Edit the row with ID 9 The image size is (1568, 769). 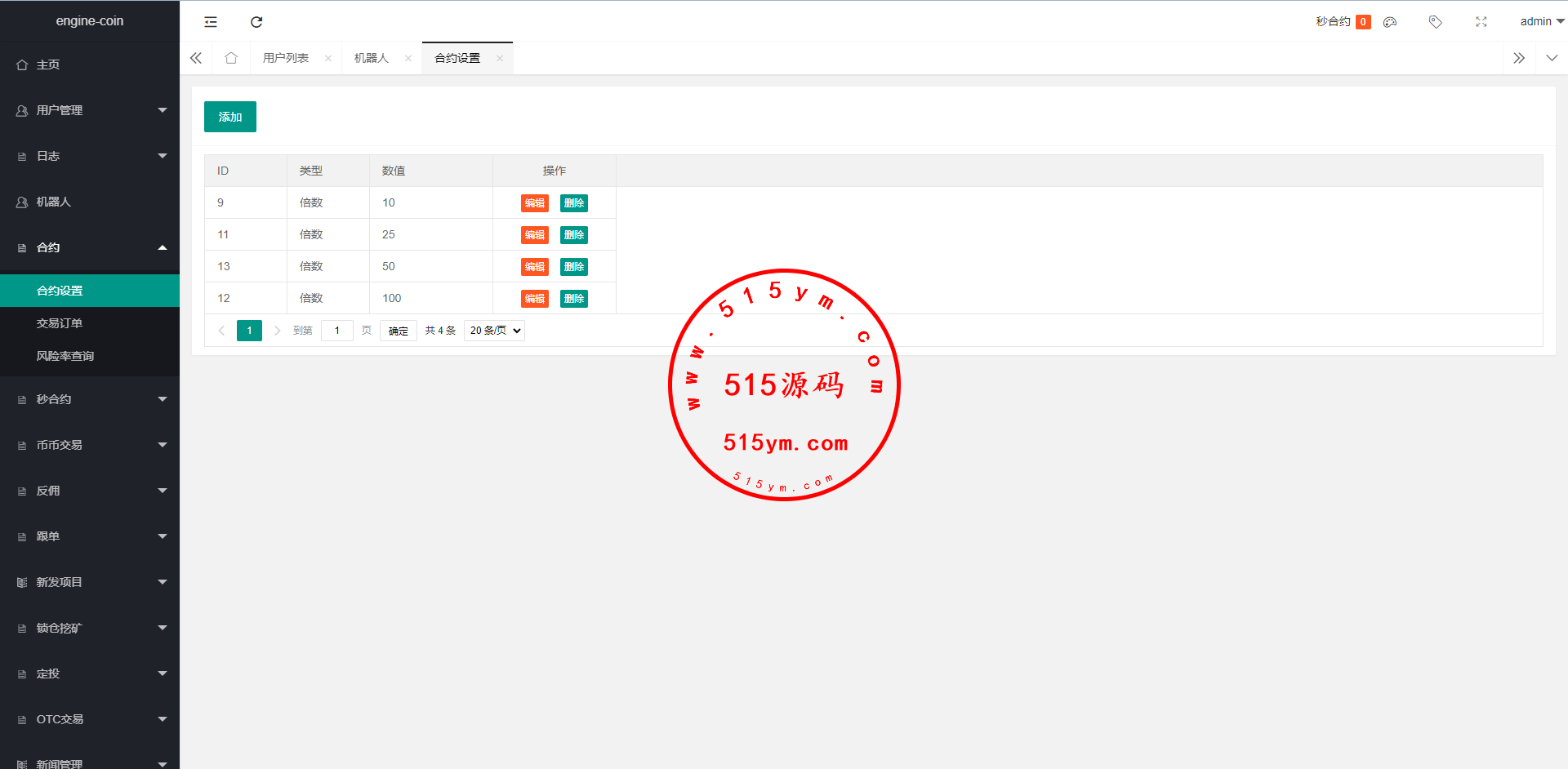point(535,203)
